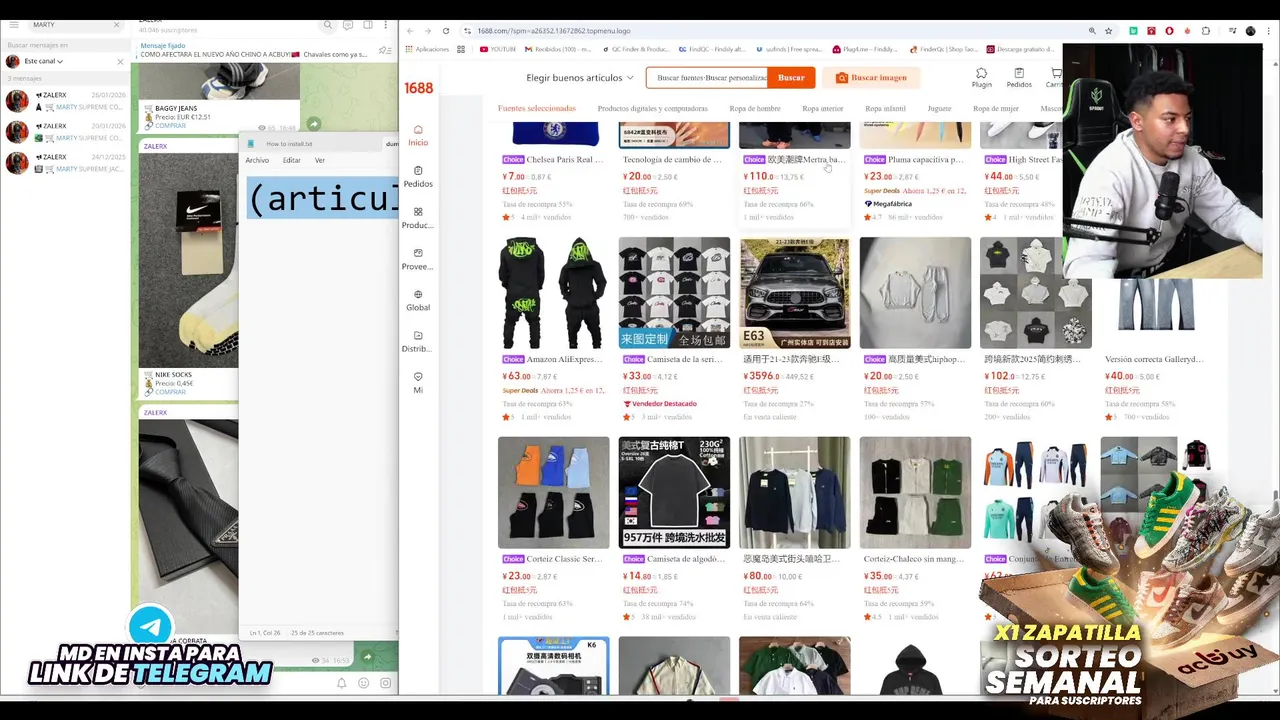Open the 'QC Finder & Produc...' bookmark
This screenshot has width=1280, height=720.
pos(637,49)
